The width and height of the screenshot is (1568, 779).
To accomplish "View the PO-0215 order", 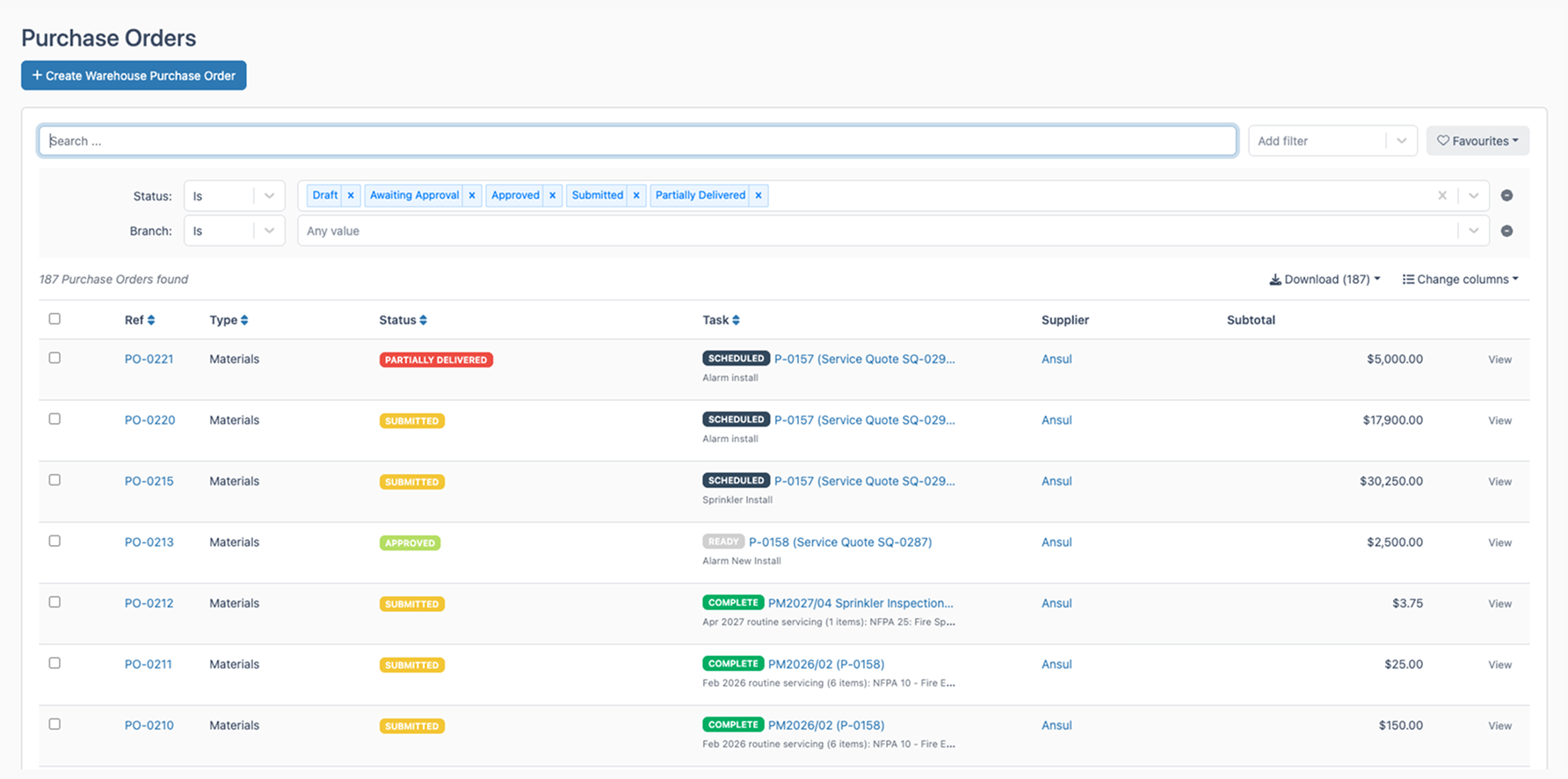I will point(1499,482).
